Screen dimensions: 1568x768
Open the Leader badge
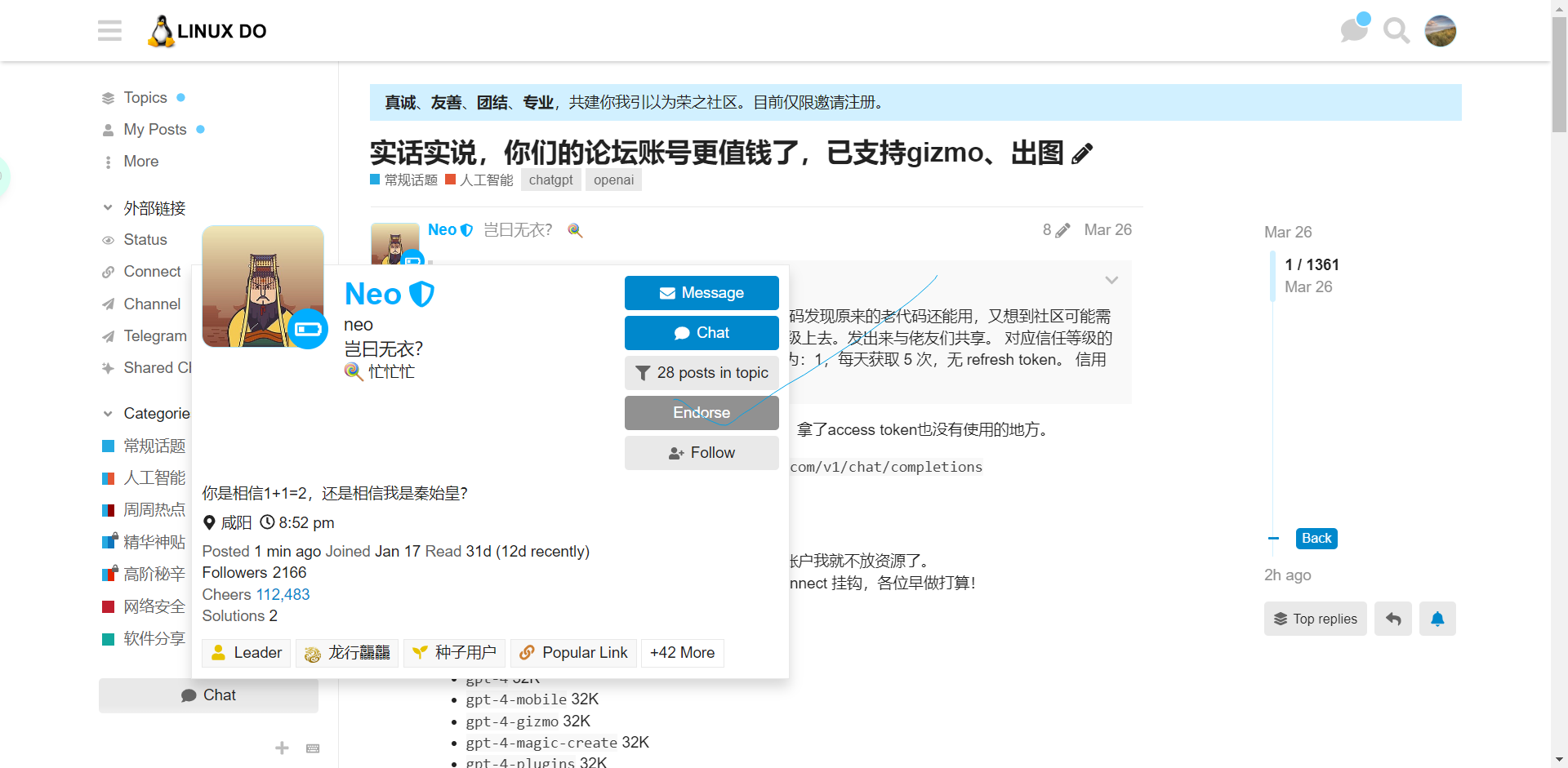(x=246, y=653)
